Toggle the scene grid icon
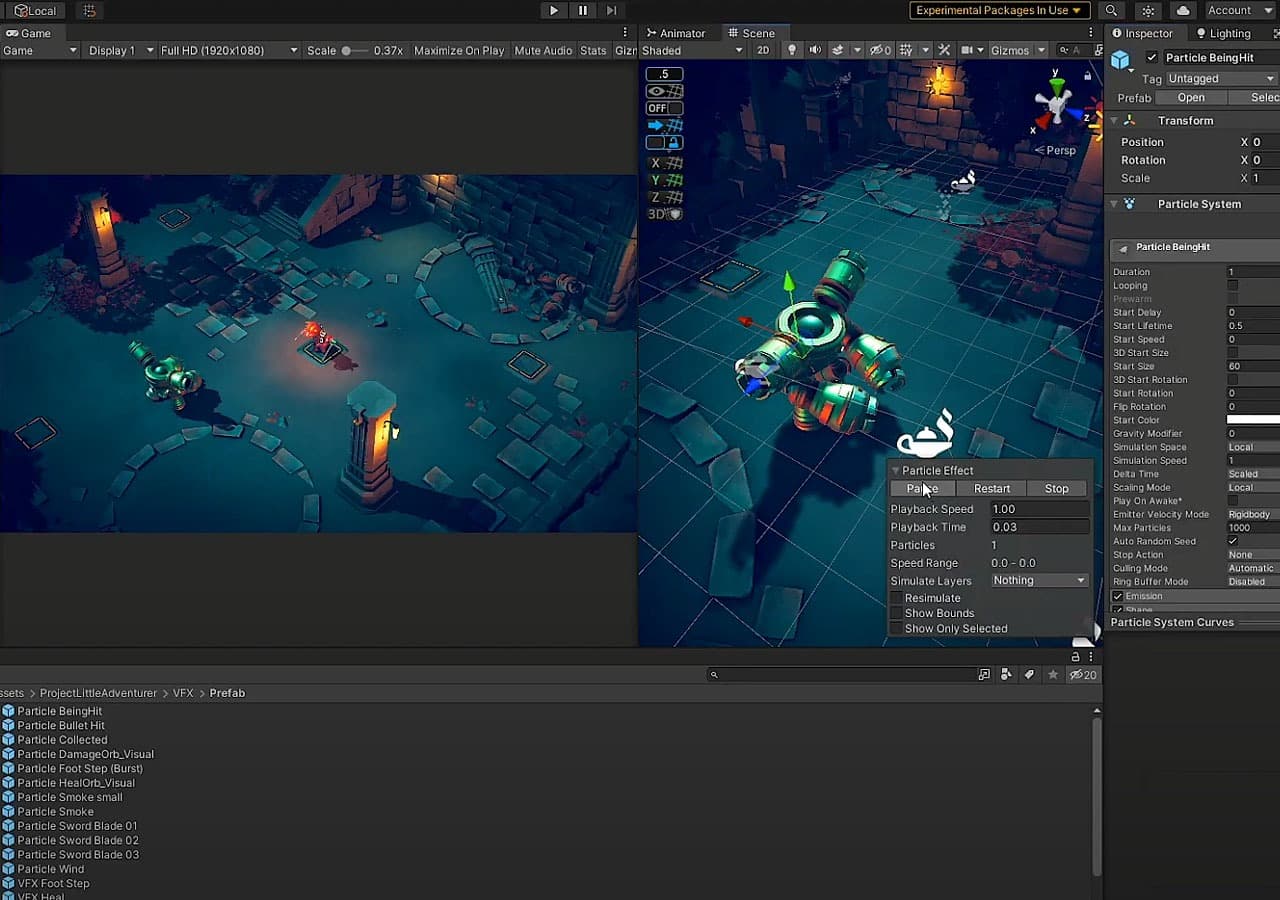 906,50
